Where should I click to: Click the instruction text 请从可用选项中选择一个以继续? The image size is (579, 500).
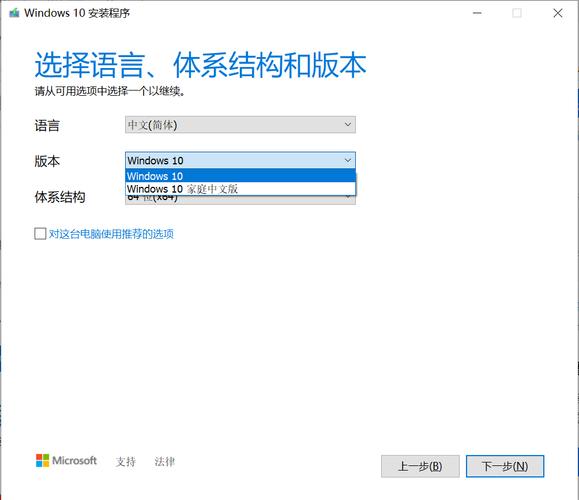pos(110,91)
